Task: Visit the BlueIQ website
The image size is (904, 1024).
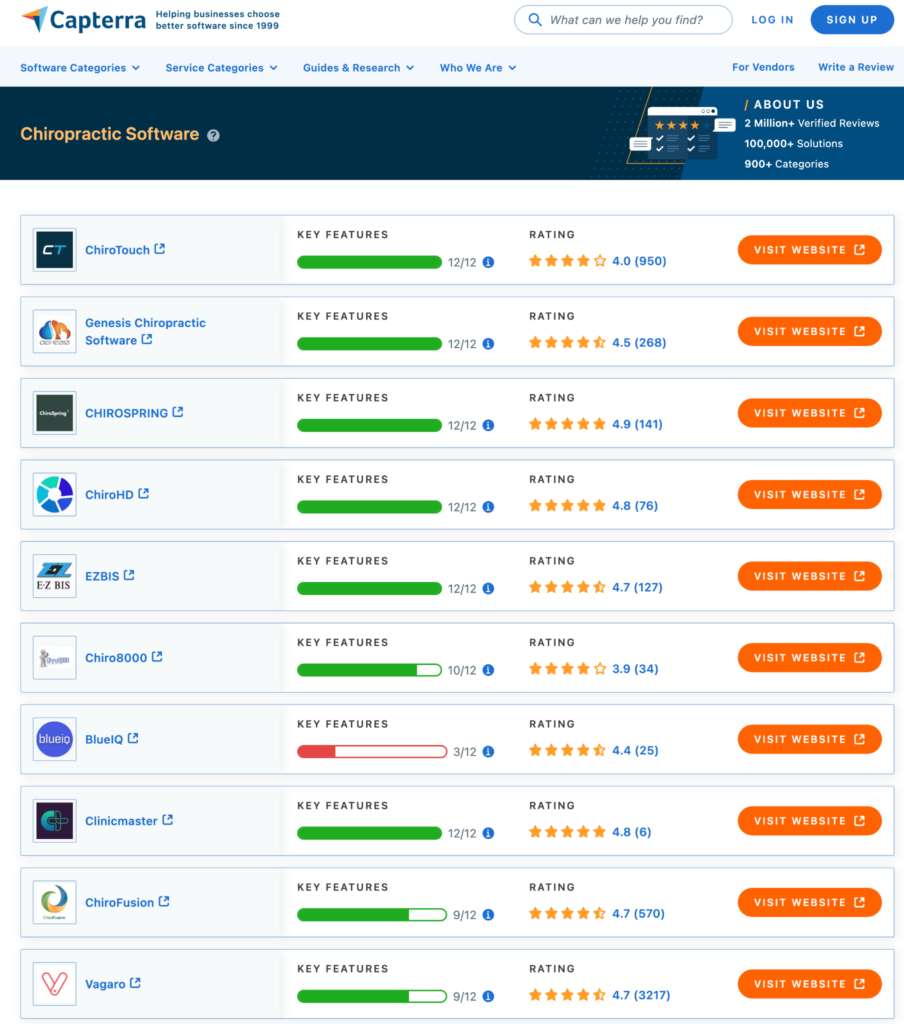Action: (809, 739)
